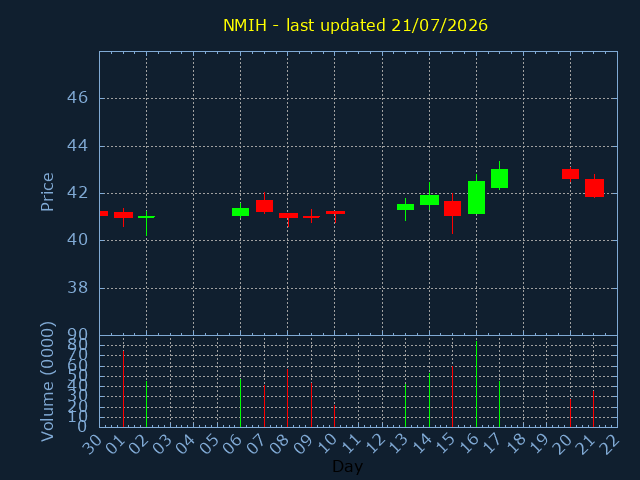
Task: Click the 38 price tick label
Action: click(78, 288)
